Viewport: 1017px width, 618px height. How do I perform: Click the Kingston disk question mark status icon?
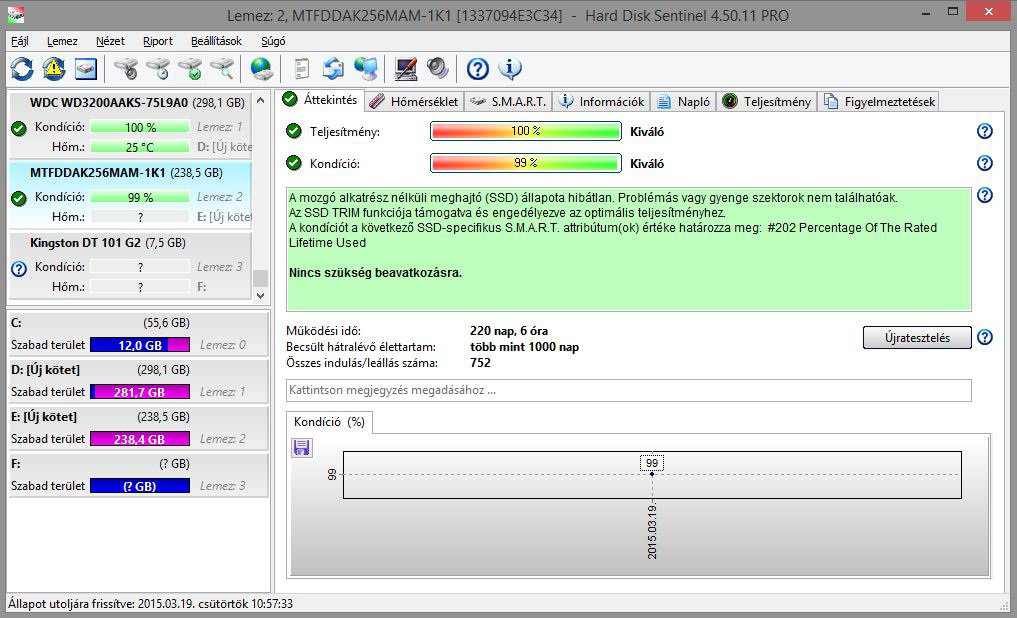(x=19, y=268)
